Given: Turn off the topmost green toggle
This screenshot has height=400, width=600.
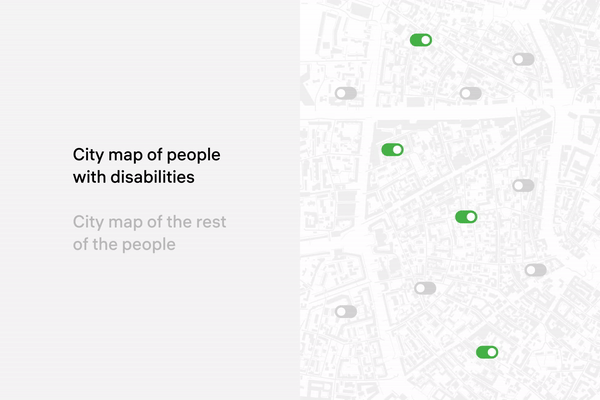Looking at the screenshot, I should tap(421, 40).
